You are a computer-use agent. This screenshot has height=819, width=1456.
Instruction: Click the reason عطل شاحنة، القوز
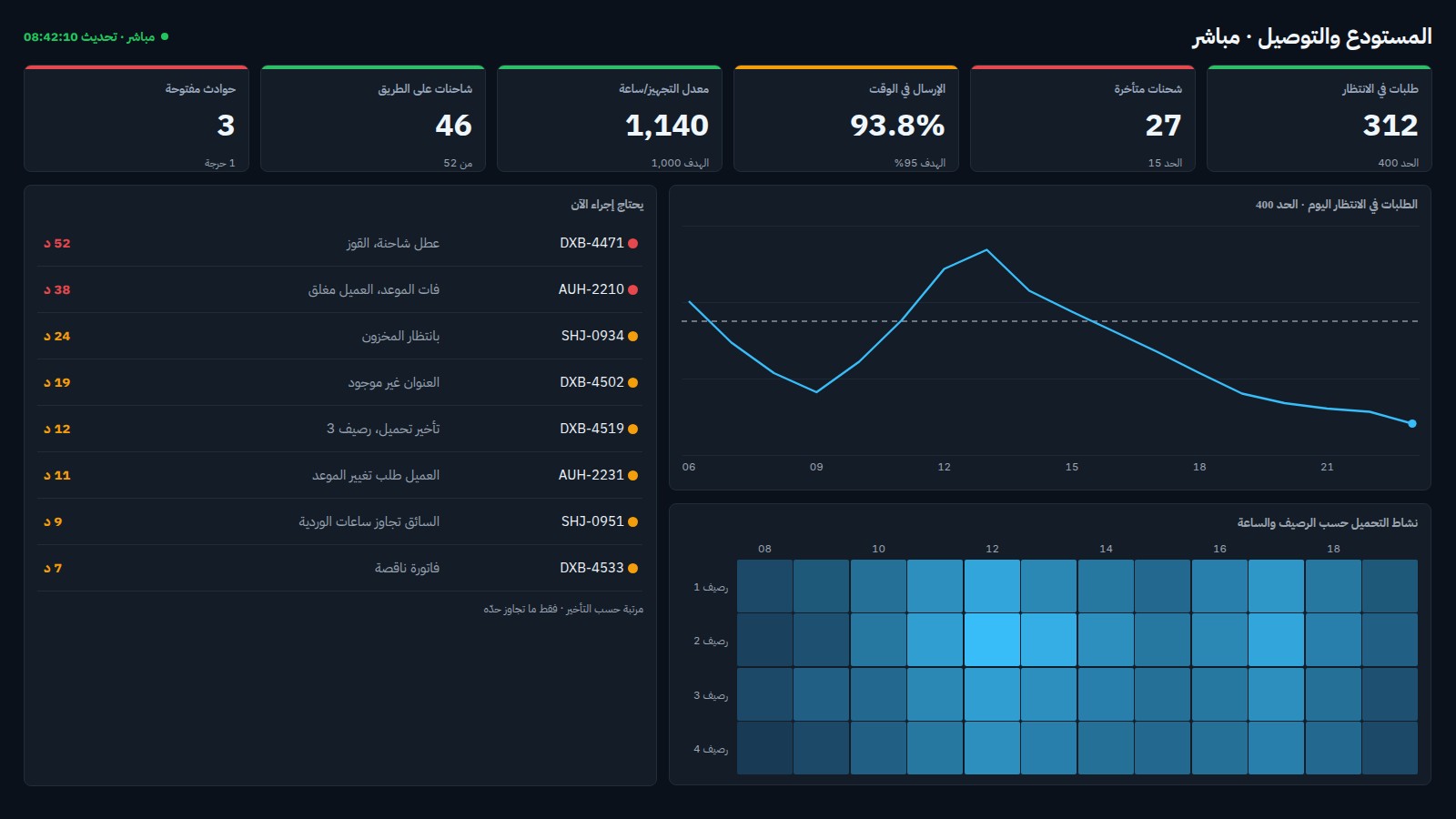pyautogui.click(x=393, y=243)
